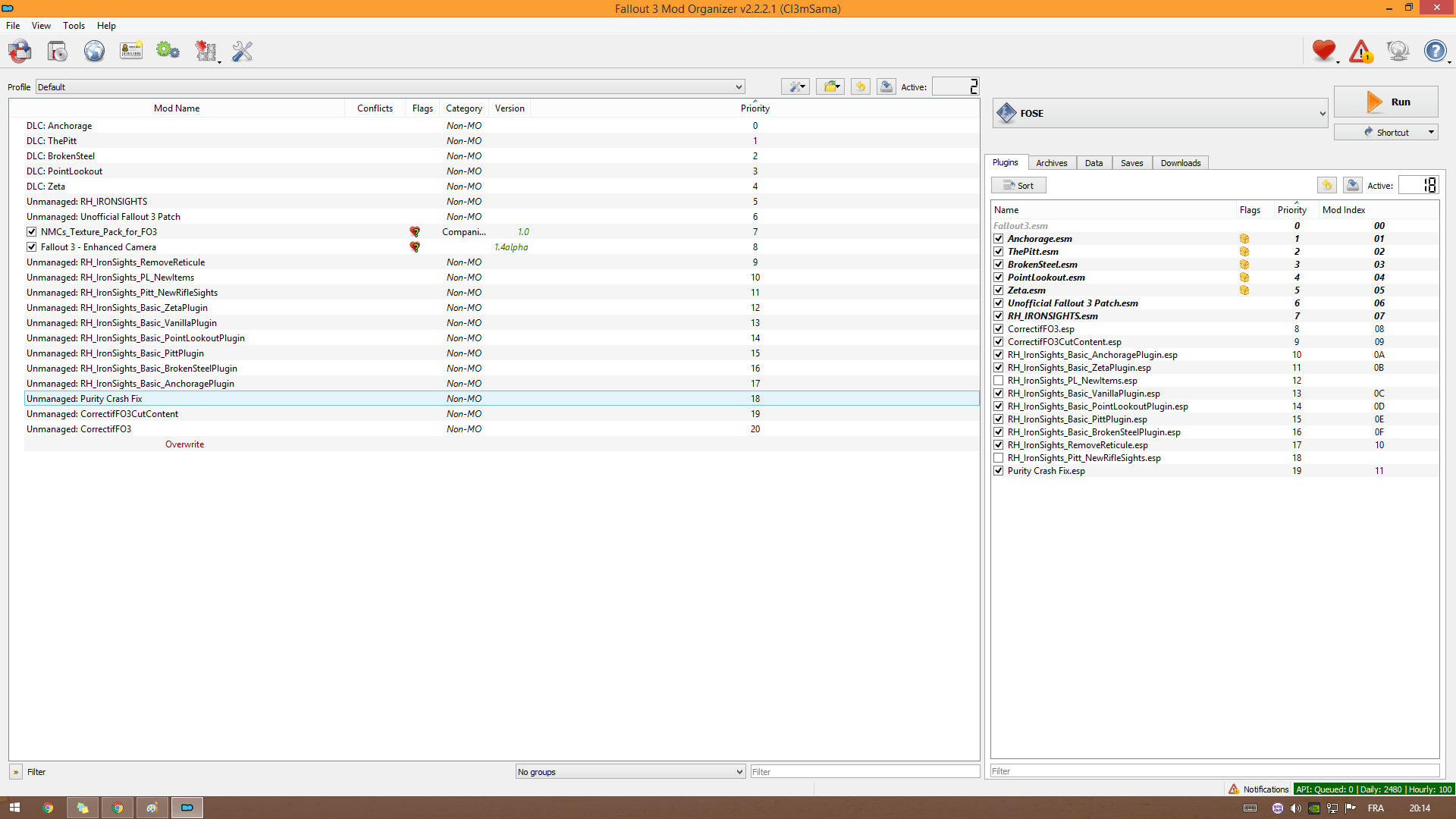The image size is (1456, 819).
Task: Click the plugin list Filter input field
Action: (x=1214, y=771)
